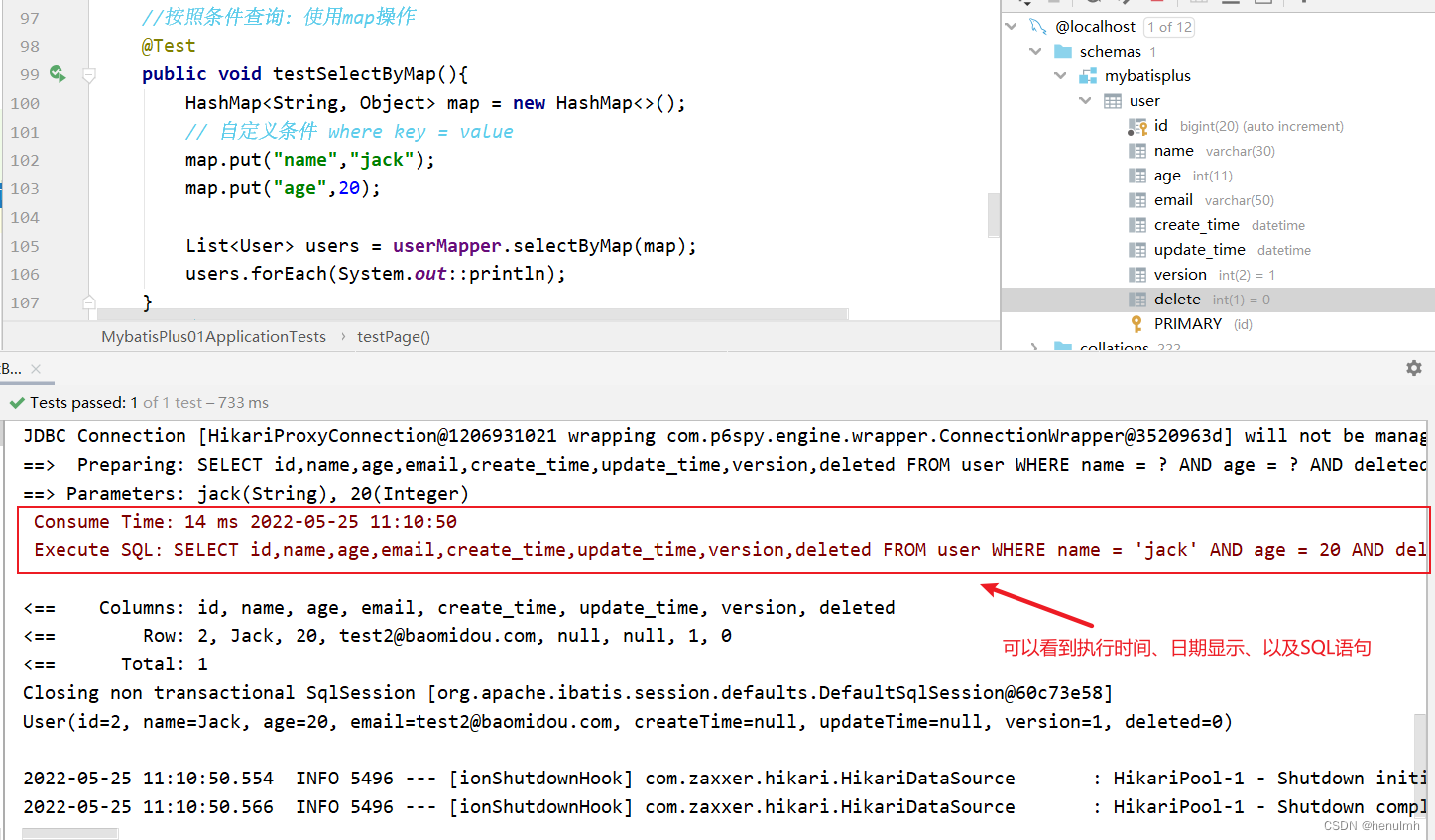1435x840 pixels.
Task: Select the 'create_time' datetime row
Action: coord(1218,225)
